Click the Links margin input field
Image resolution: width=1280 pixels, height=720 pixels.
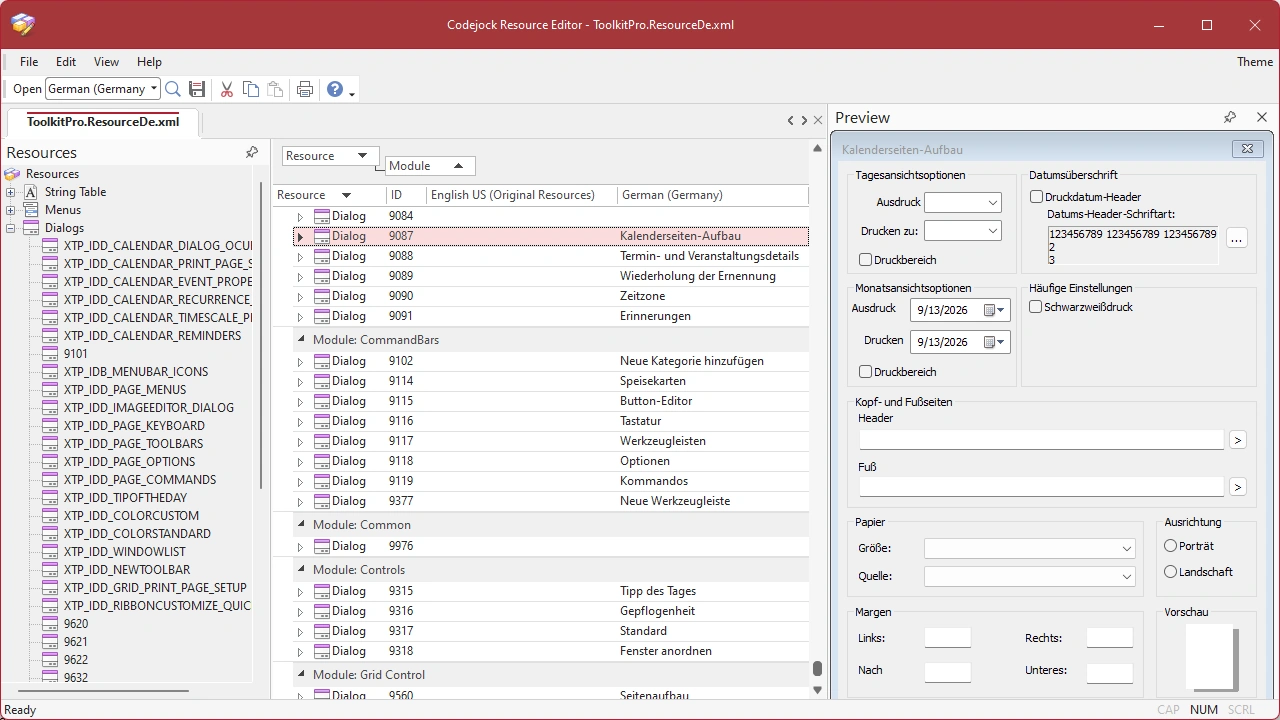(x=947, y=638)
